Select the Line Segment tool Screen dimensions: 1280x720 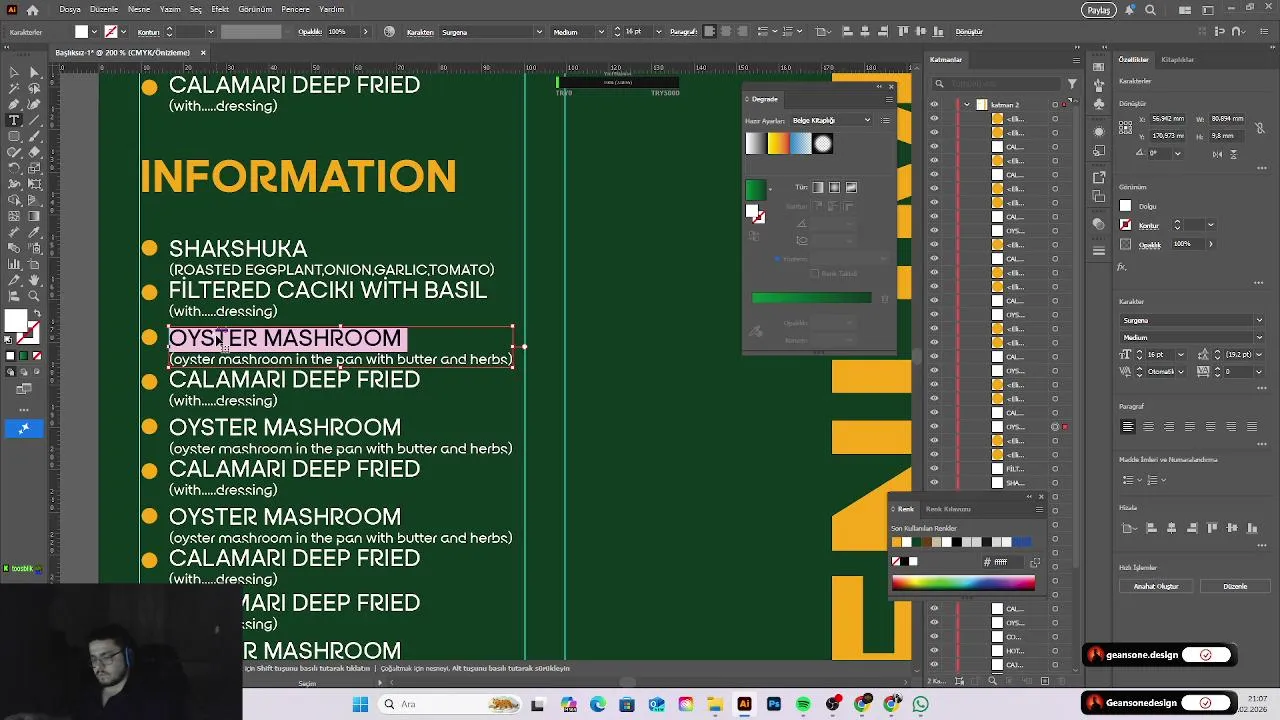click(x=34, y=120)
